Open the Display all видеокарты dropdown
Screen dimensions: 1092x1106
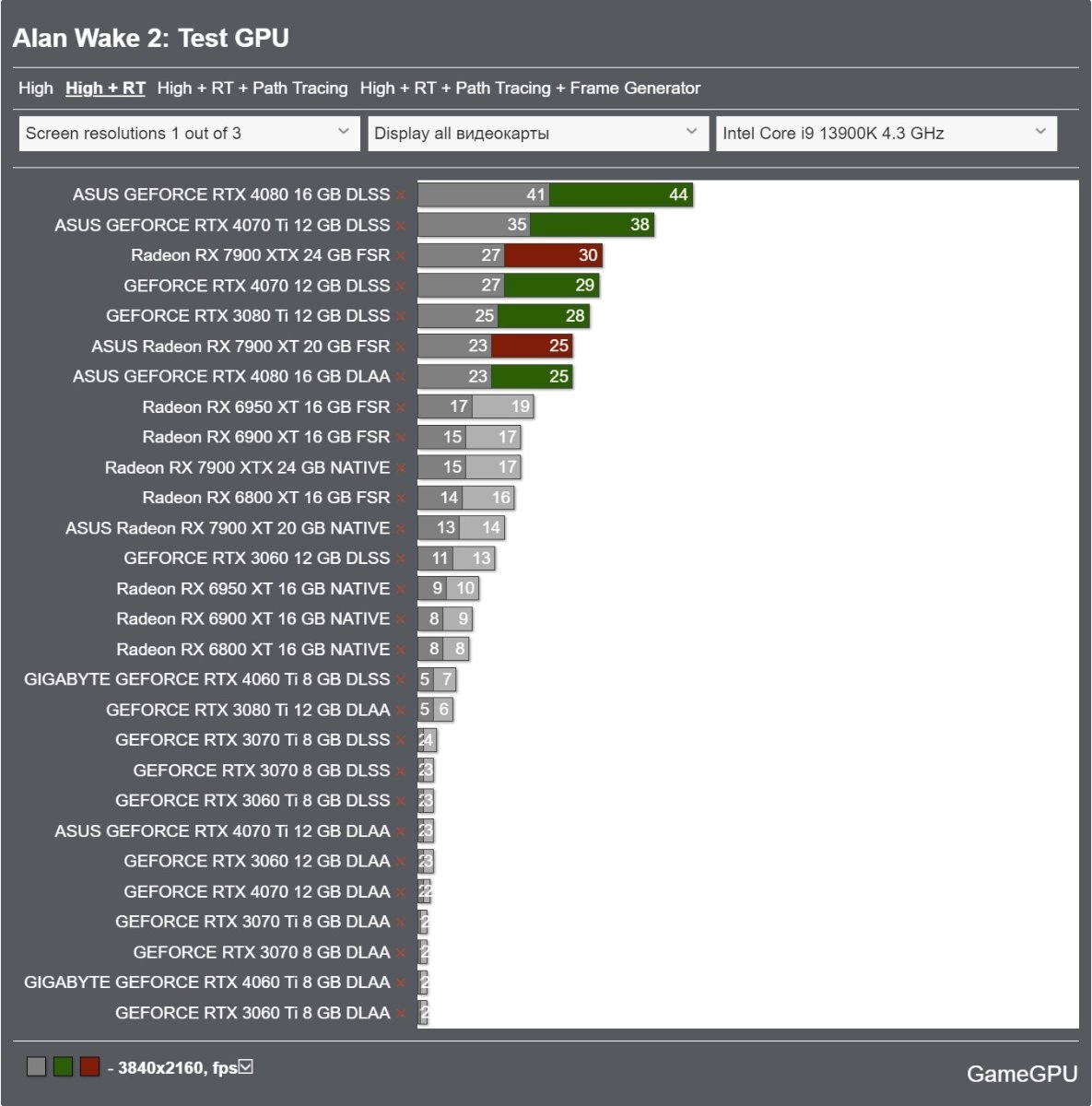coord(538,134)
